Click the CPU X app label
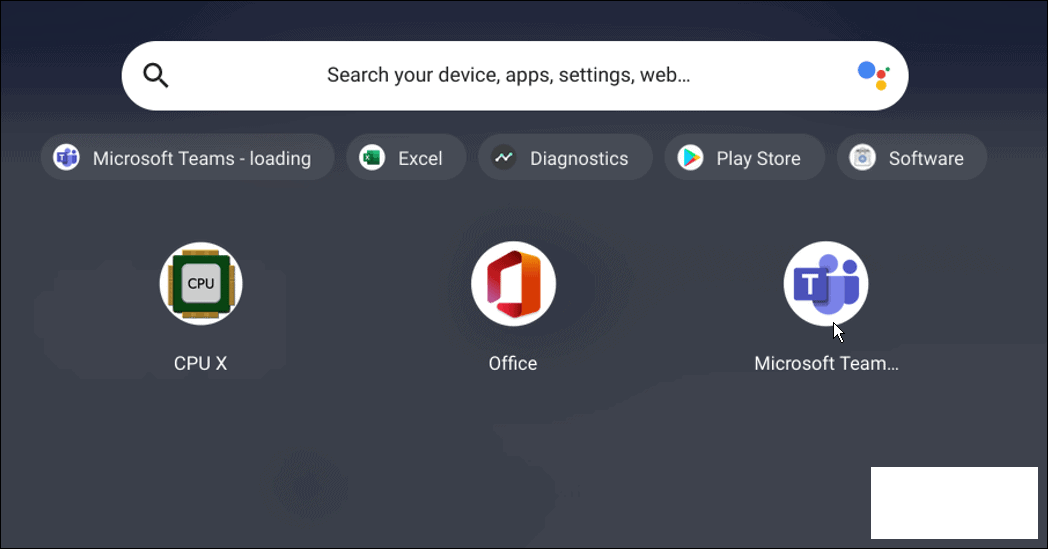 tap(201, 363)
